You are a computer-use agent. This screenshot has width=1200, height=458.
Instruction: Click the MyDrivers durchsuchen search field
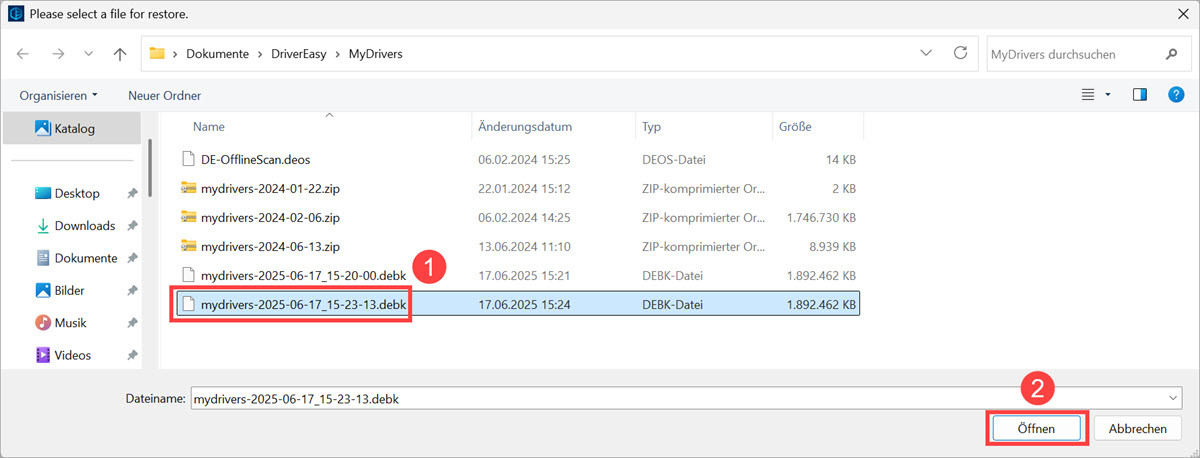[x=1070, y=54]
